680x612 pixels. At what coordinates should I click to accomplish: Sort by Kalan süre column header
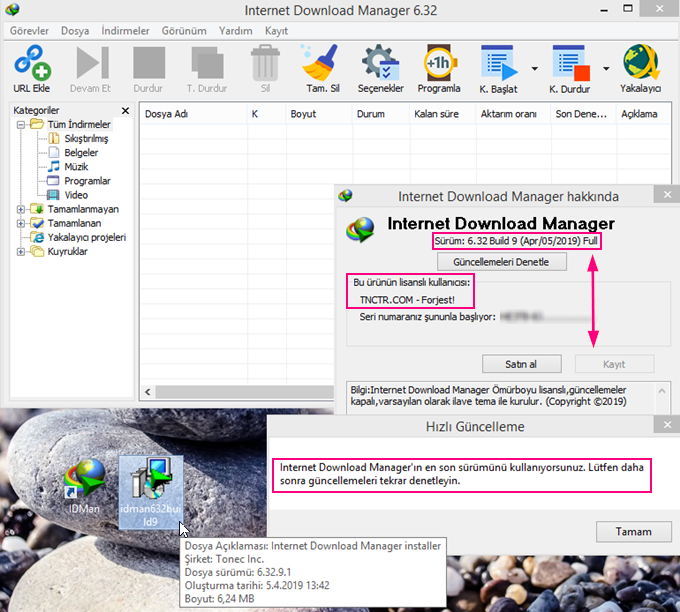442,114
